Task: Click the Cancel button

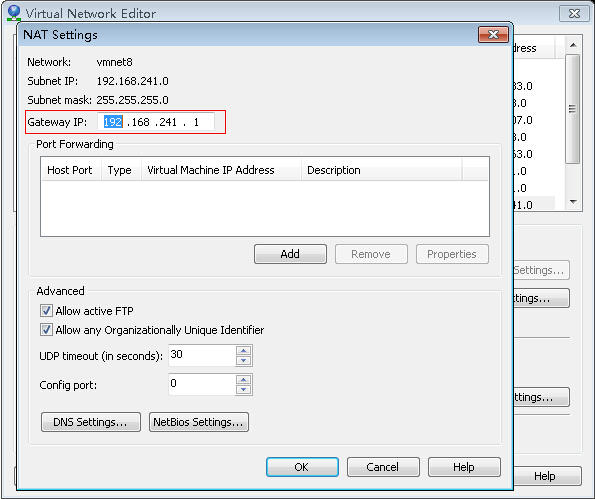Action: pos(383,467)
